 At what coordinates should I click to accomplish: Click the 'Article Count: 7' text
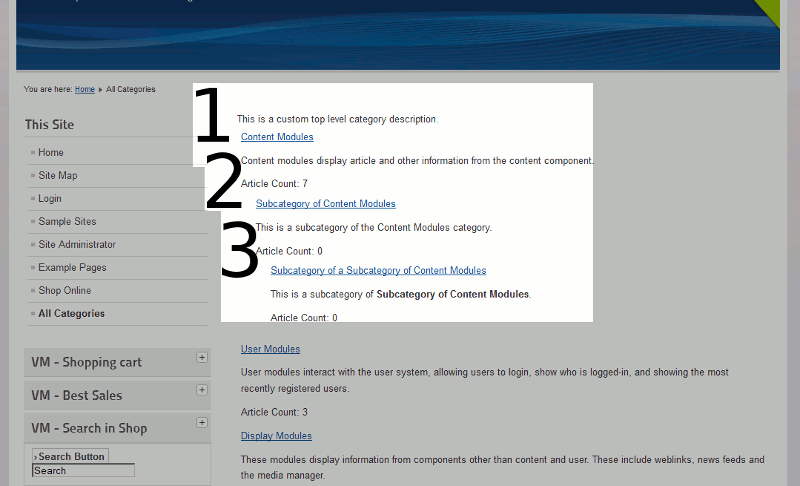coord(274,184)
